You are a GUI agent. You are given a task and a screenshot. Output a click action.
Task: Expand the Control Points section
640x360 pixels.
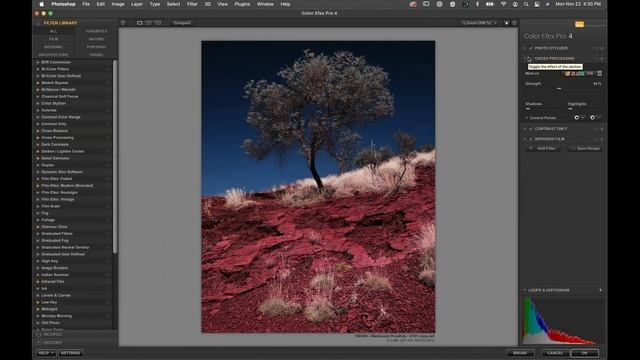coord(527,118)
